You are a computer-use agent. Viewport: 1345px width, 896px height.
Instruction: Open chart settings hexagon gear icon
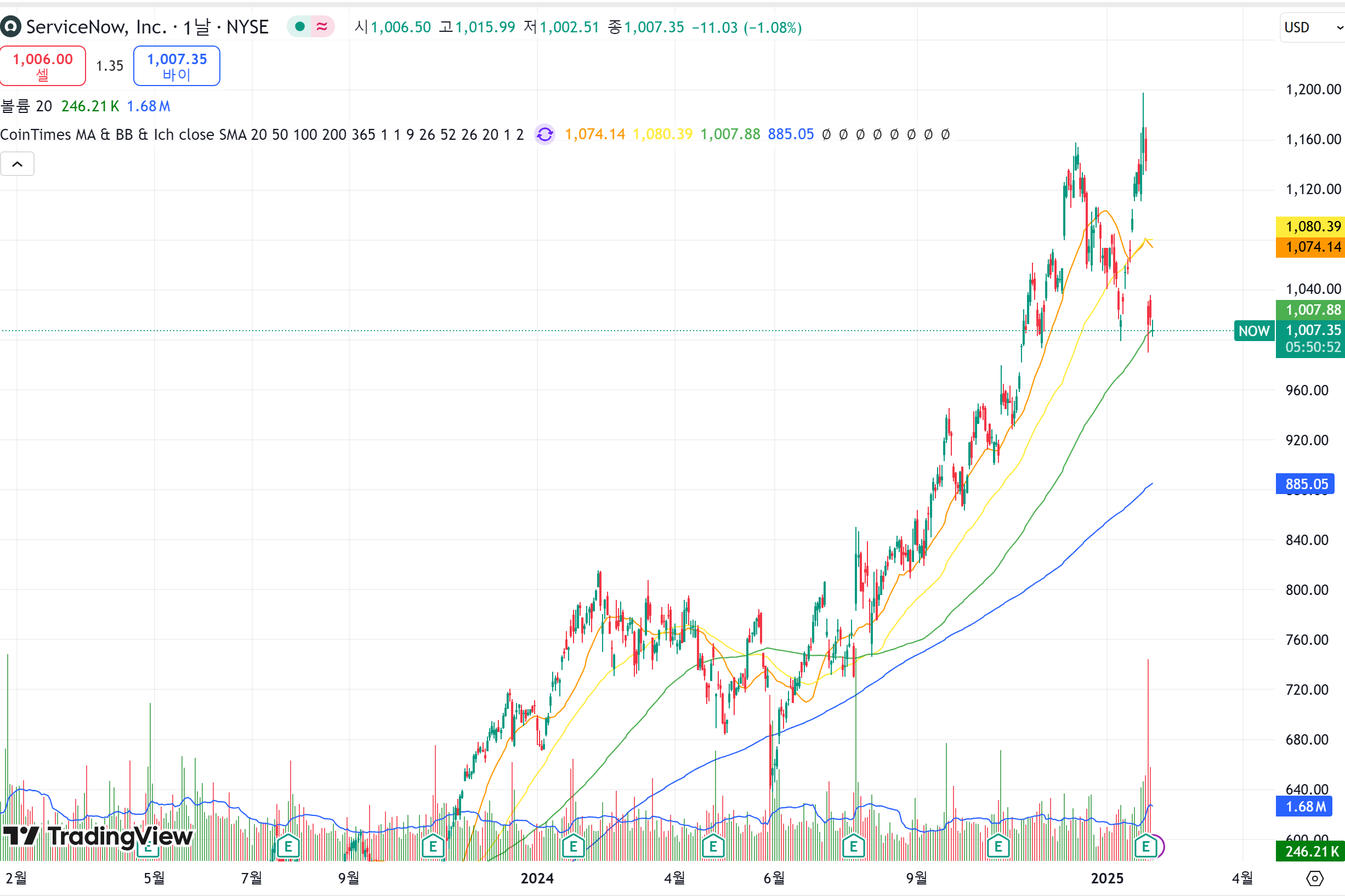(x=1314, y=878)
